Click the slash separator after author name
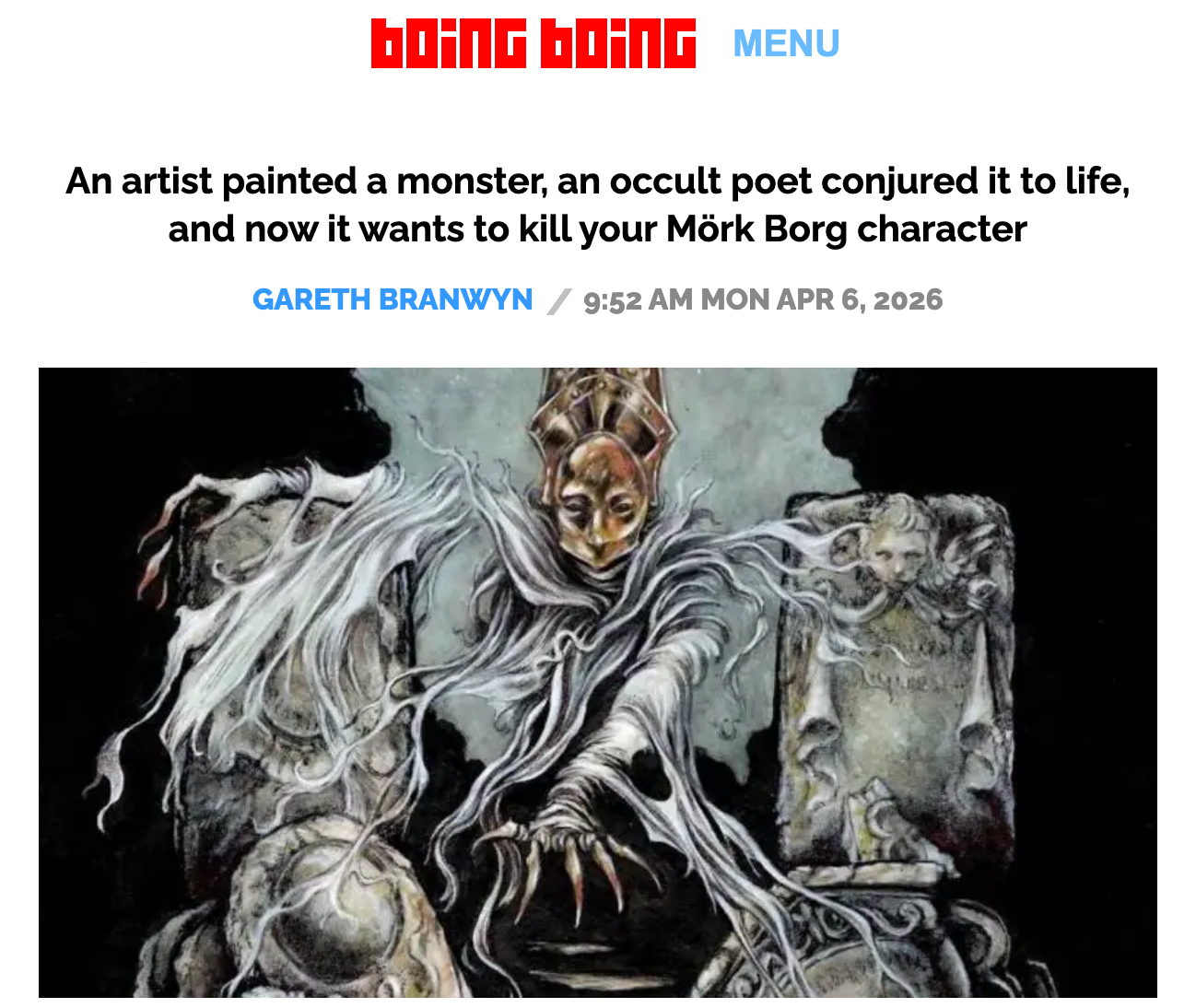This screenshot has height=1008, width=1196. click(x=558, y=300)
